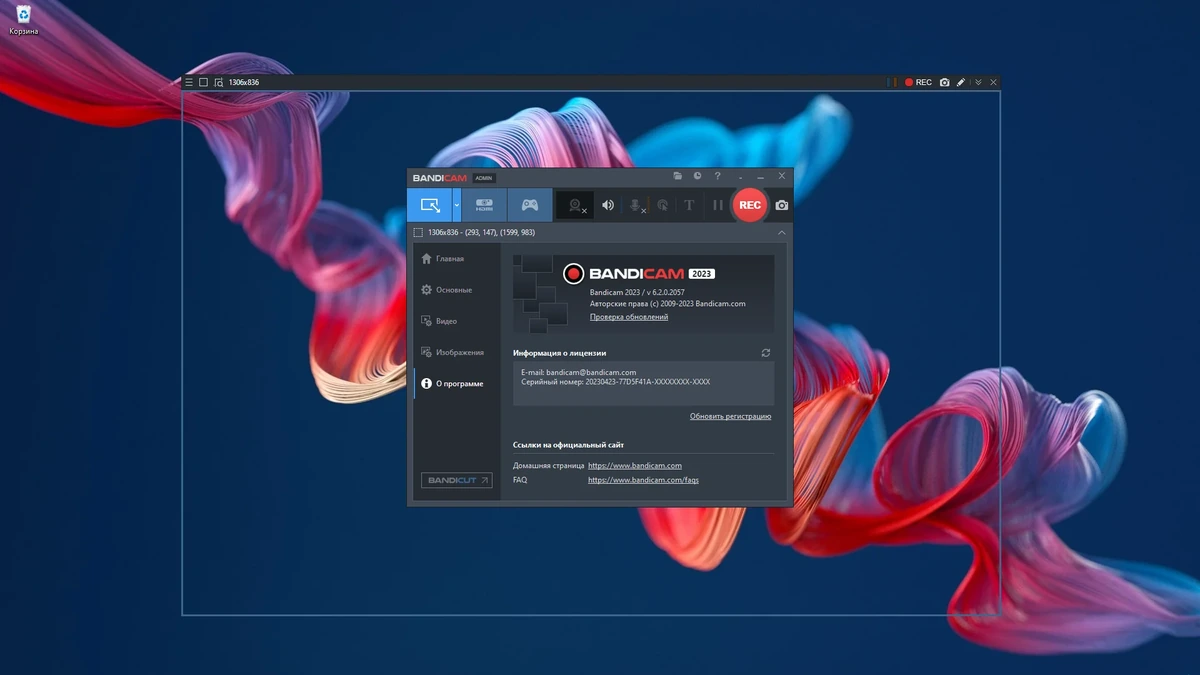Click the Bandicam 2023 / v 6.2.0.2057 version text
1200x675 pixels.
pyautogui.click(x=637, y=292)
